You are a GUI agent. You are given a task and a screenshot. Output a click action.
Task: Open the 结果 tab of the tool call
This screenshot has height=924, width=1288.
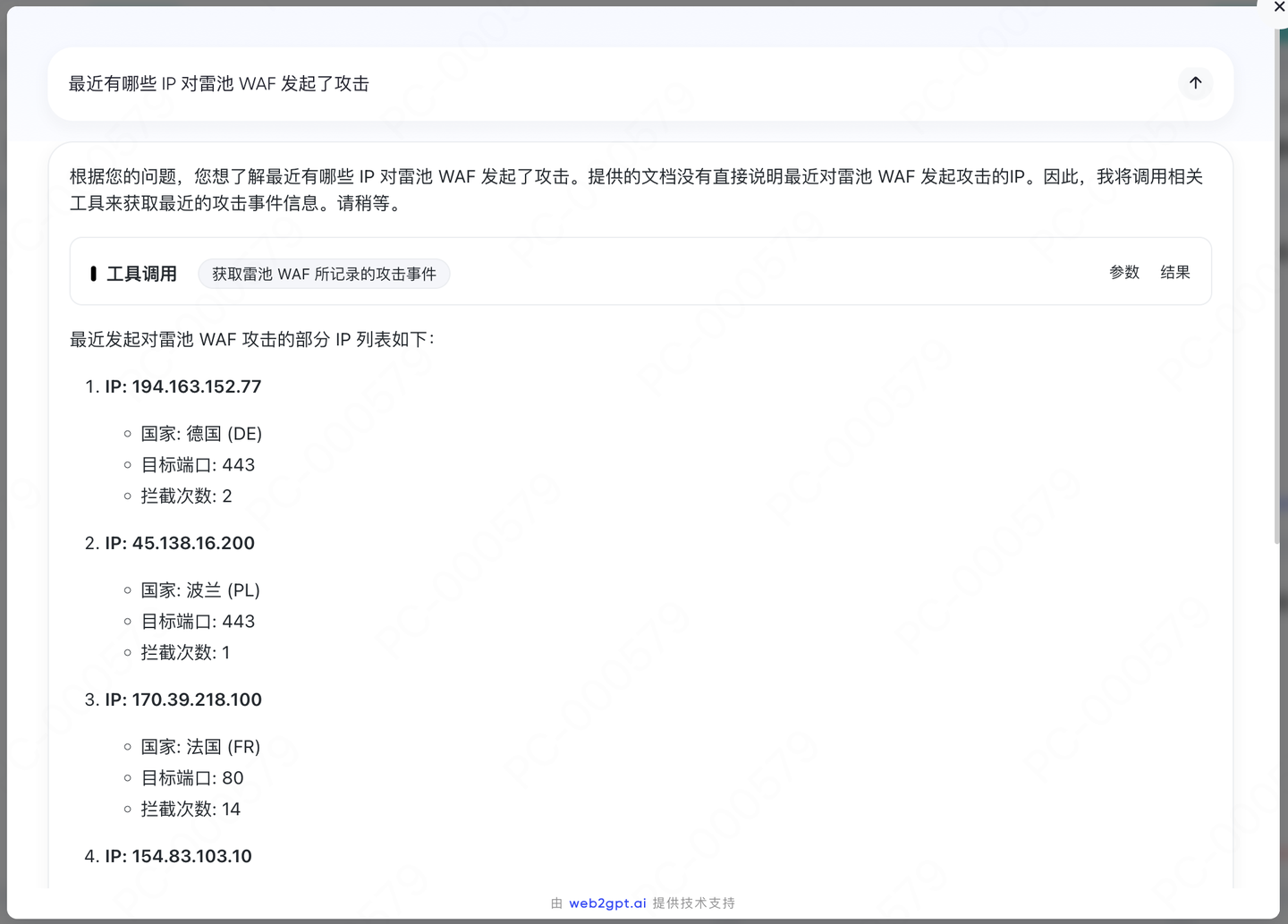(1175, 272)
